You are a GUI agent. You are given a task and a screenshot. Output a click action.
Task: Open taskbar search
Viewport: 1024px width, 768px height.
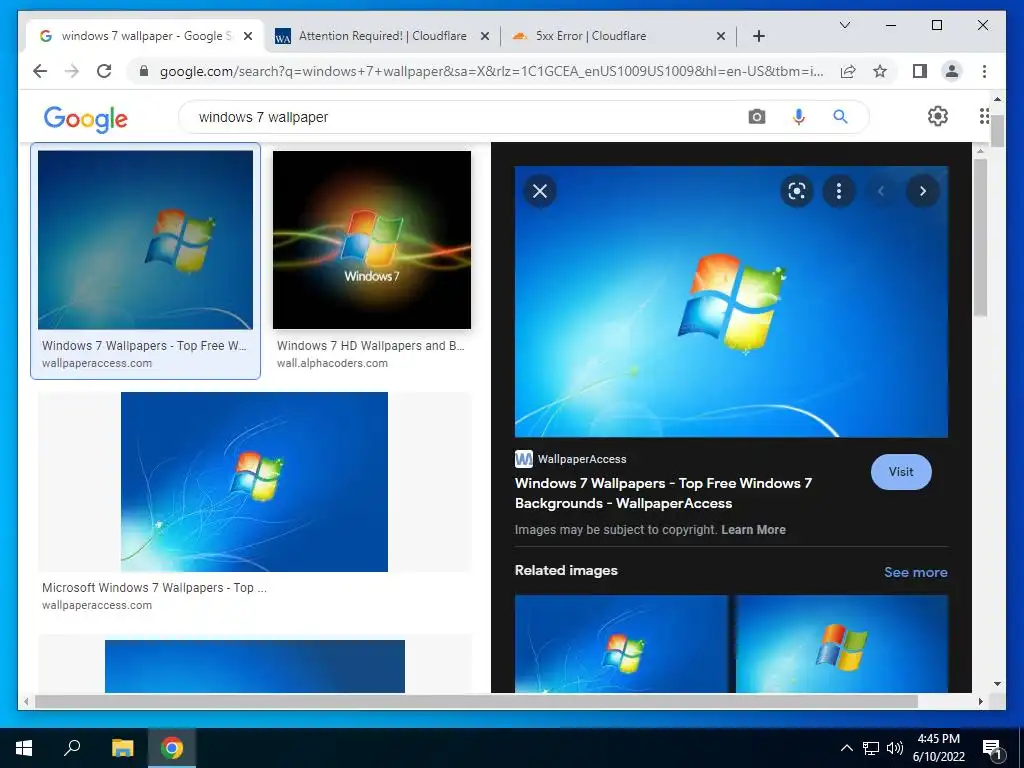pos(72,748)
